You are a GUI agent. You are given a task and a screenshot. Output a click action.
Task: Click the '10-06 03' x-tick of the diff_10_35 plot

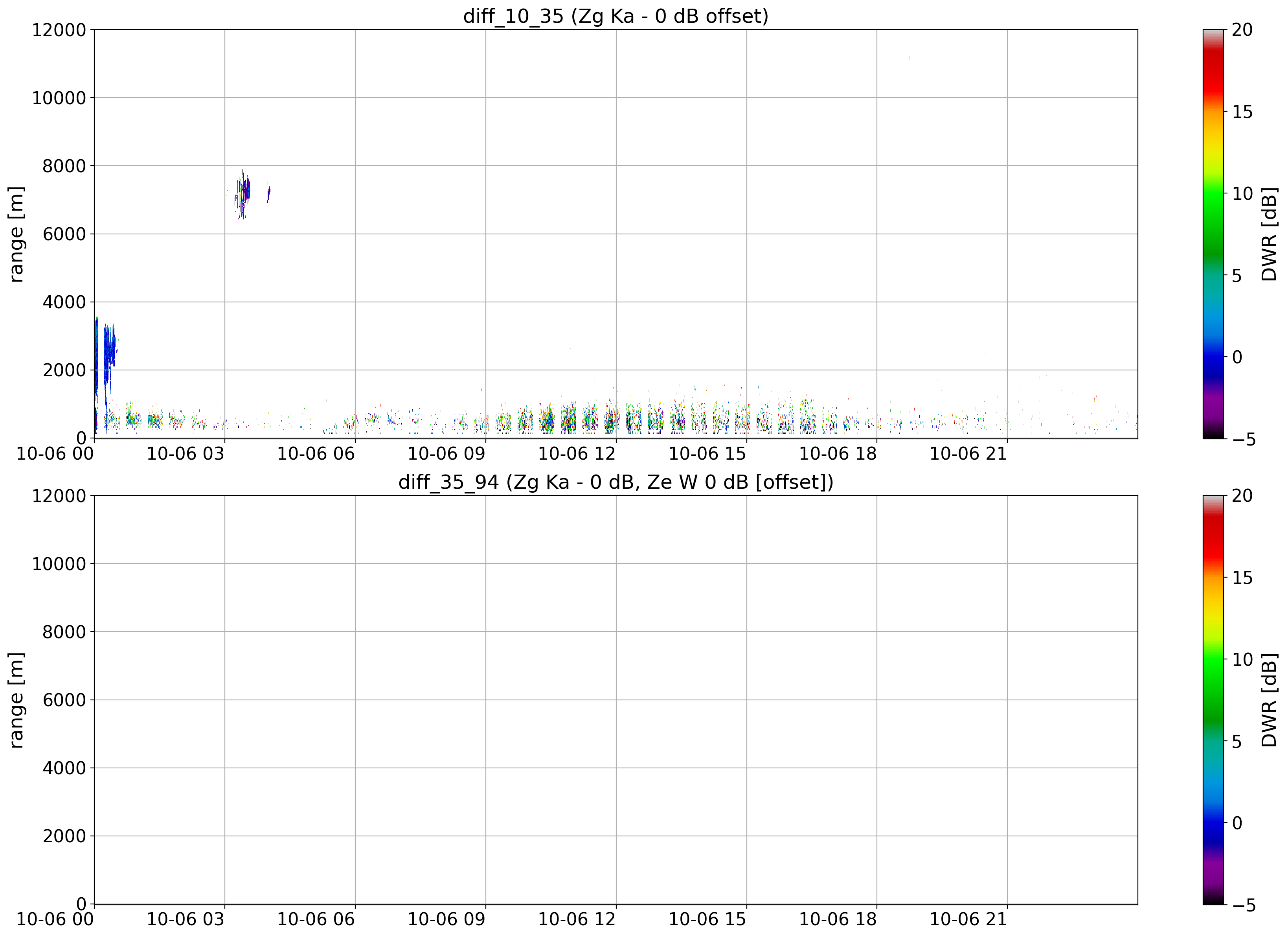pyautogui.click(x=186, y=453)
